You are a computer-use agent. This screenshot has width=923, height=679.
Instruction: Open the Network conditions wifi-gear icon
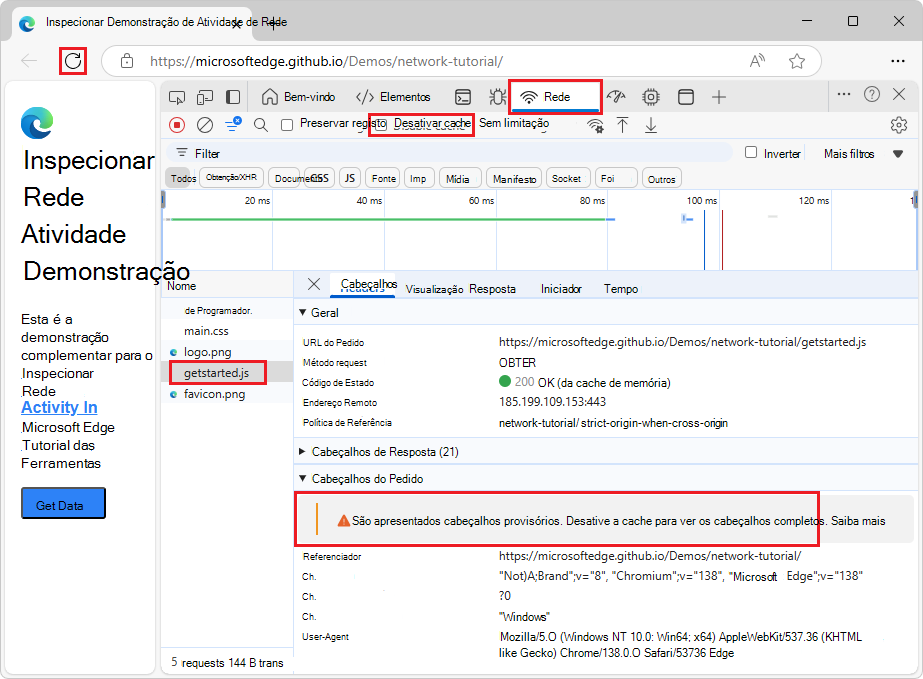pyautogui.click(x=595, y=125)
